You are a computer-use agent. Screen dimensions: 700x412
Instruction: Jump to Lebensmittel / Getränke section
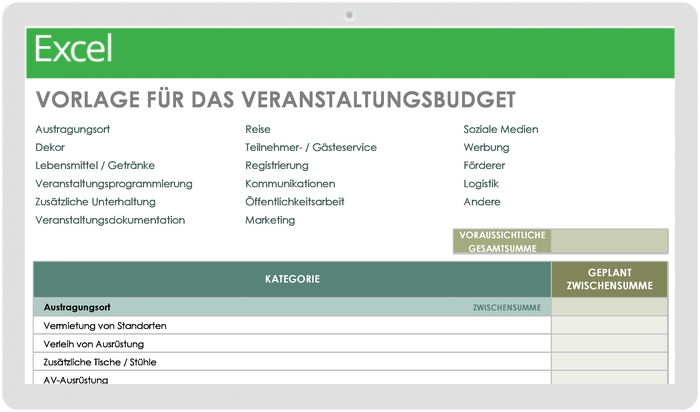point(95,166)
